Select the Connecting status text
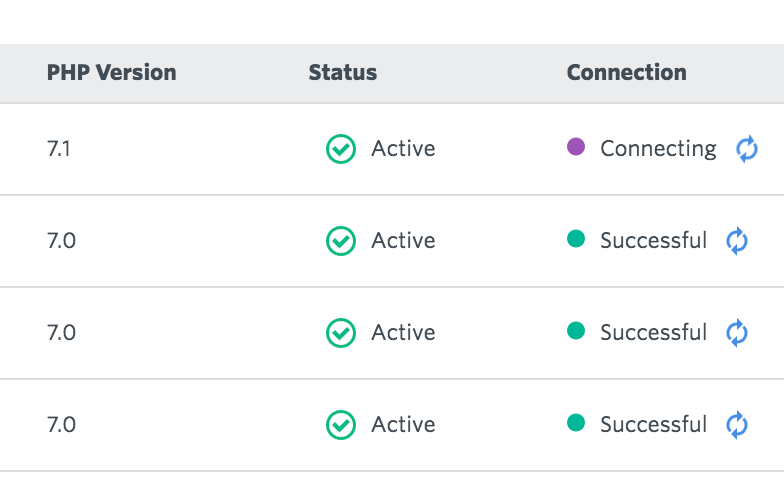784x486 pixels. click(658, 149)
